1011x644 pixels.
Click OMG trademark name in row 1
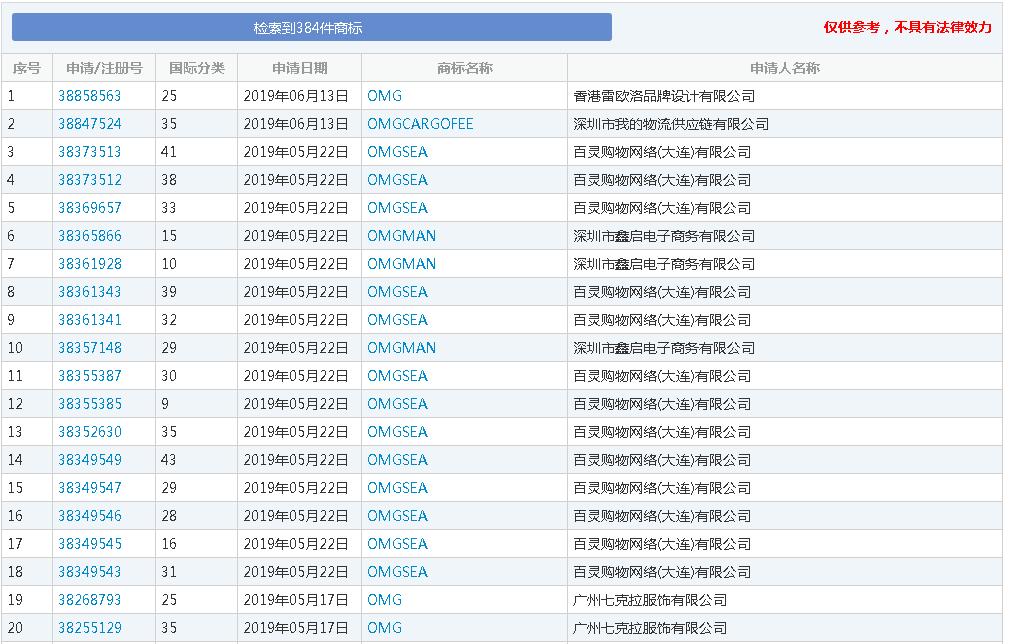[384, 96]
